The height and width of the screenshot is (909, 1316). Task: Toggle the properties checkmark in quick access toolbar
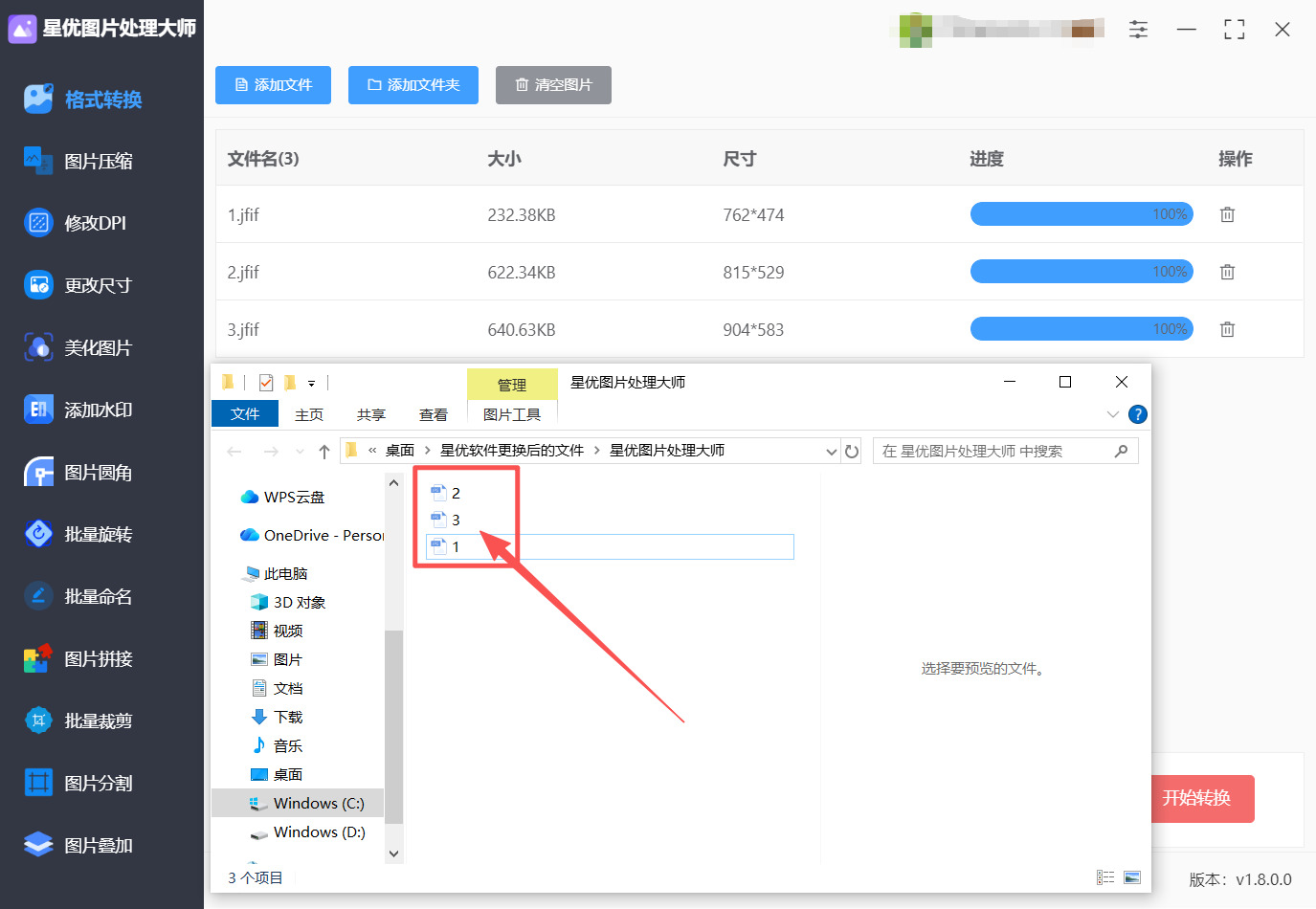click(x=266, y=383)
